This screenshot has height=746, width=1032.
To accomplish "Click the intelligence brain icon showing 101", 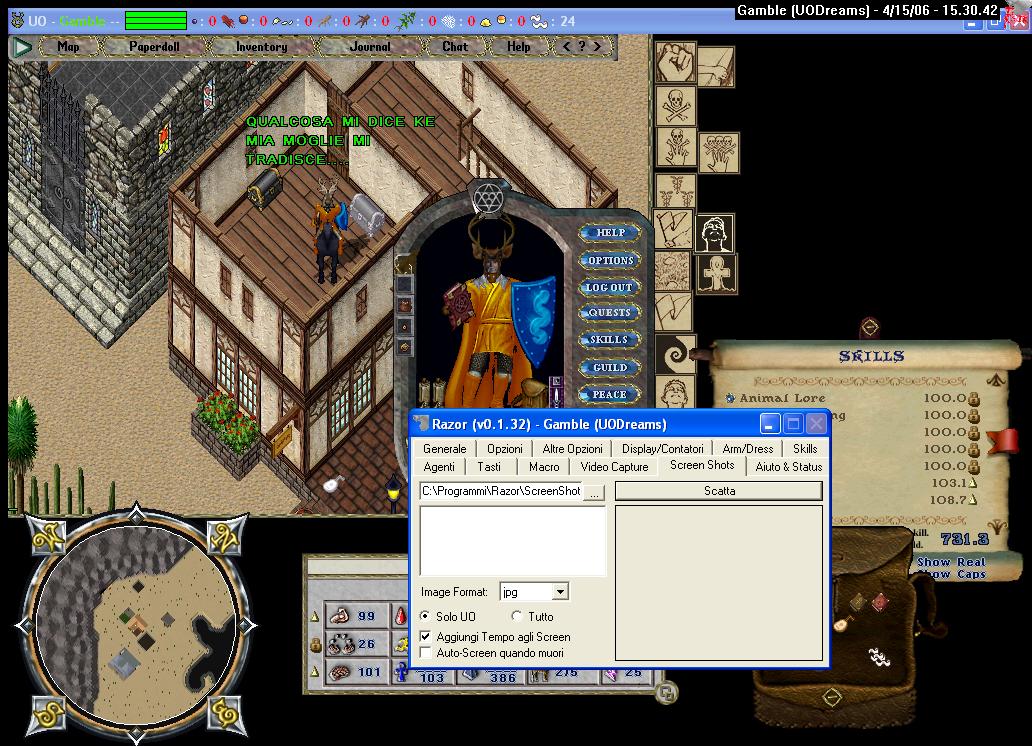I will [340, 672].
